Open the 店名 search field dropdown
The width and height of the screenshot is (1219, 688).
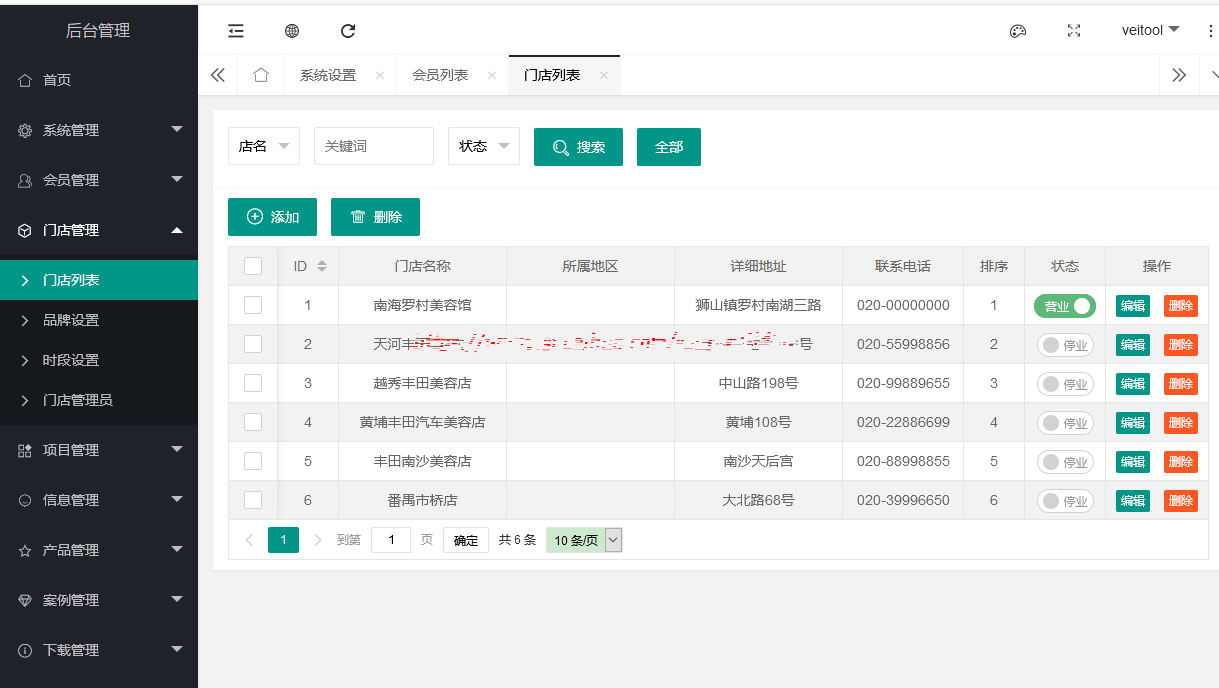264,146
